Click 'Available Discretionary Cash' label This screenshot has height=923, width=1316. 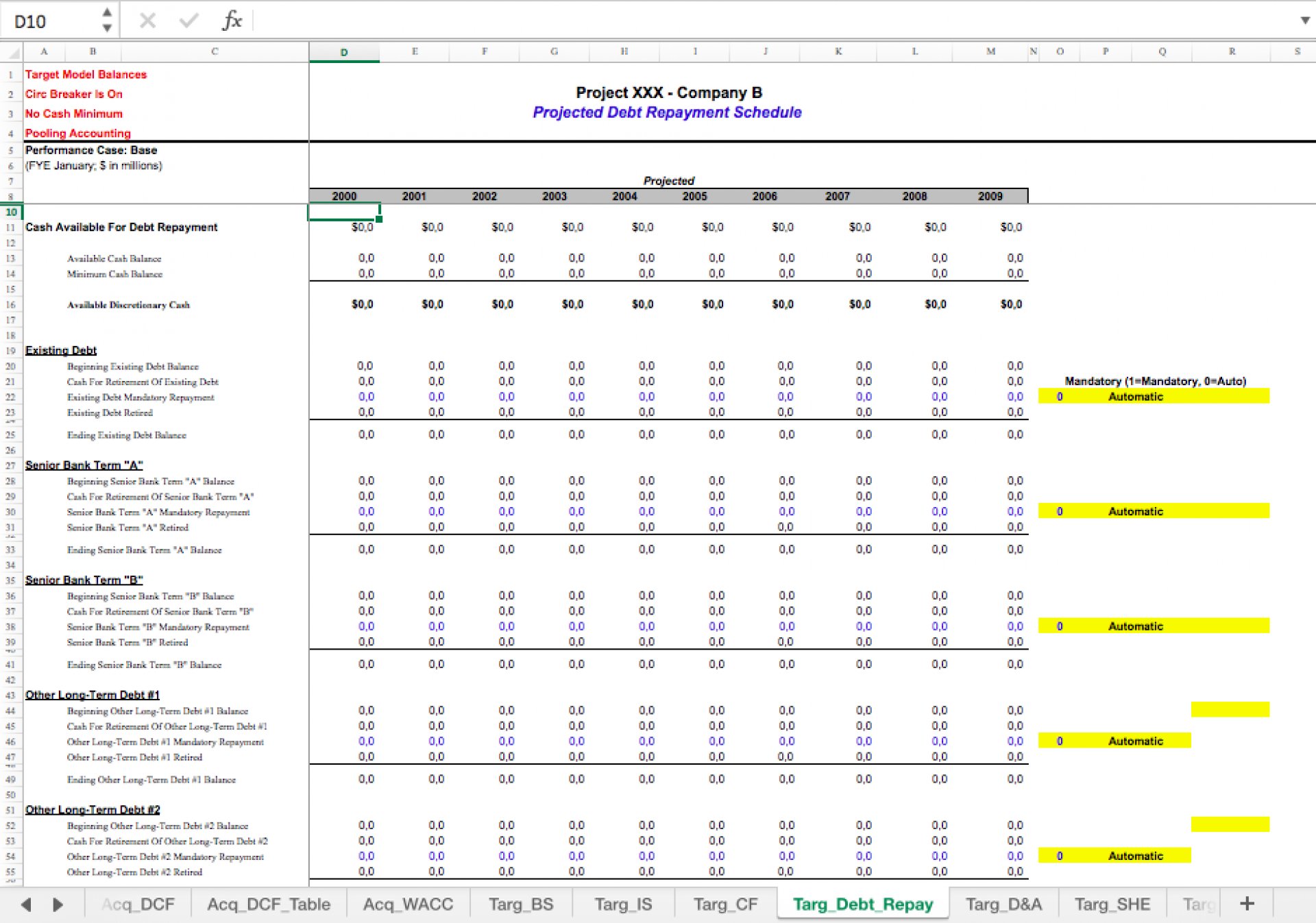[x=128, y=305]
